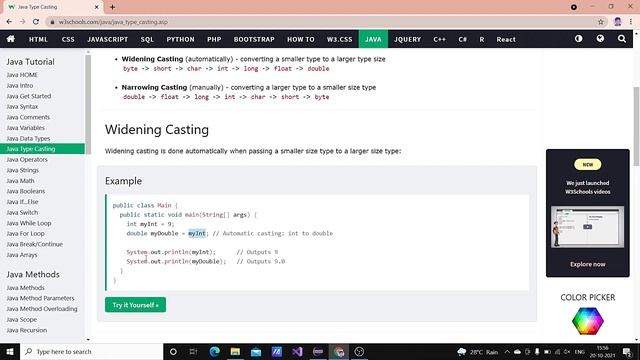Open Task View on taskbar
This screenshot has width=640, height=360.
(x=193, y=351)
